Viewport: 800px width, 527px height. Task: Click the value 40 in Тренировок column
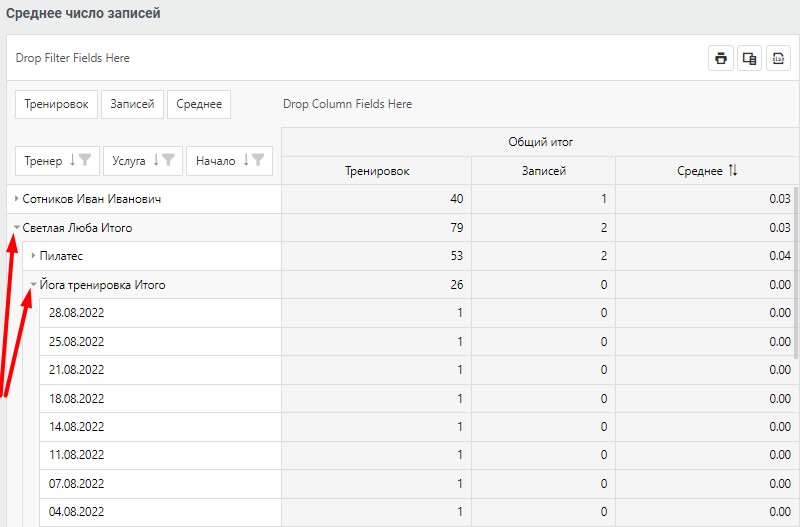coord(457,198)
